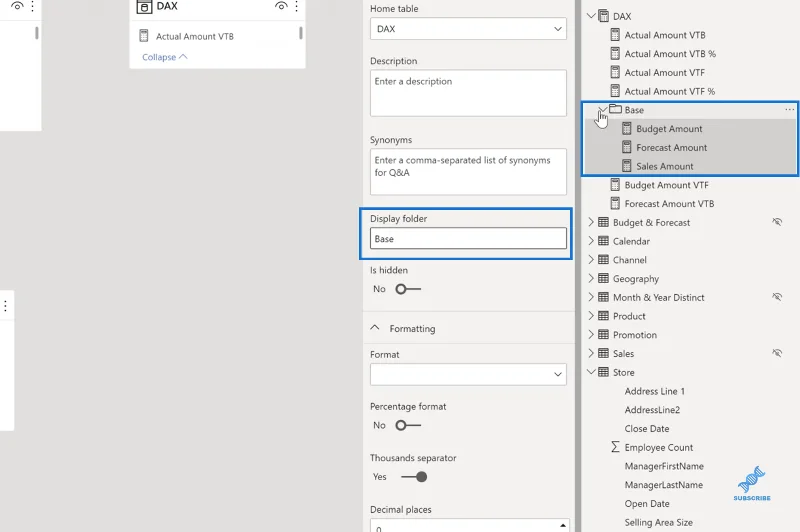
Task: Collapse the Formatting section
Action: [375, 328]
